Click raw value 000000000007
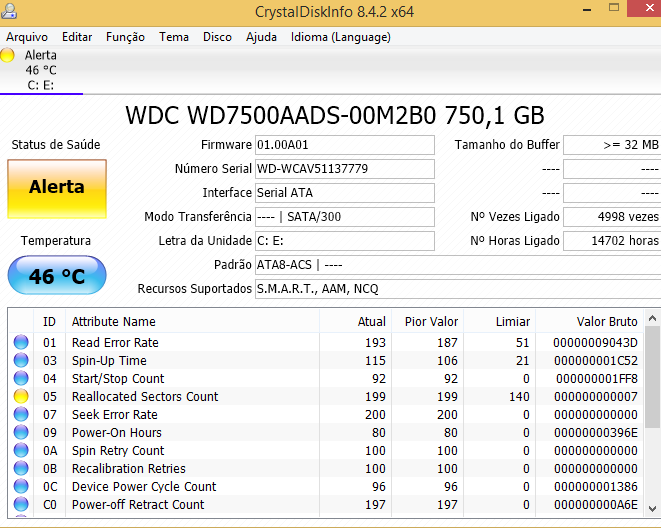661x528 pixels. (596, 397)
